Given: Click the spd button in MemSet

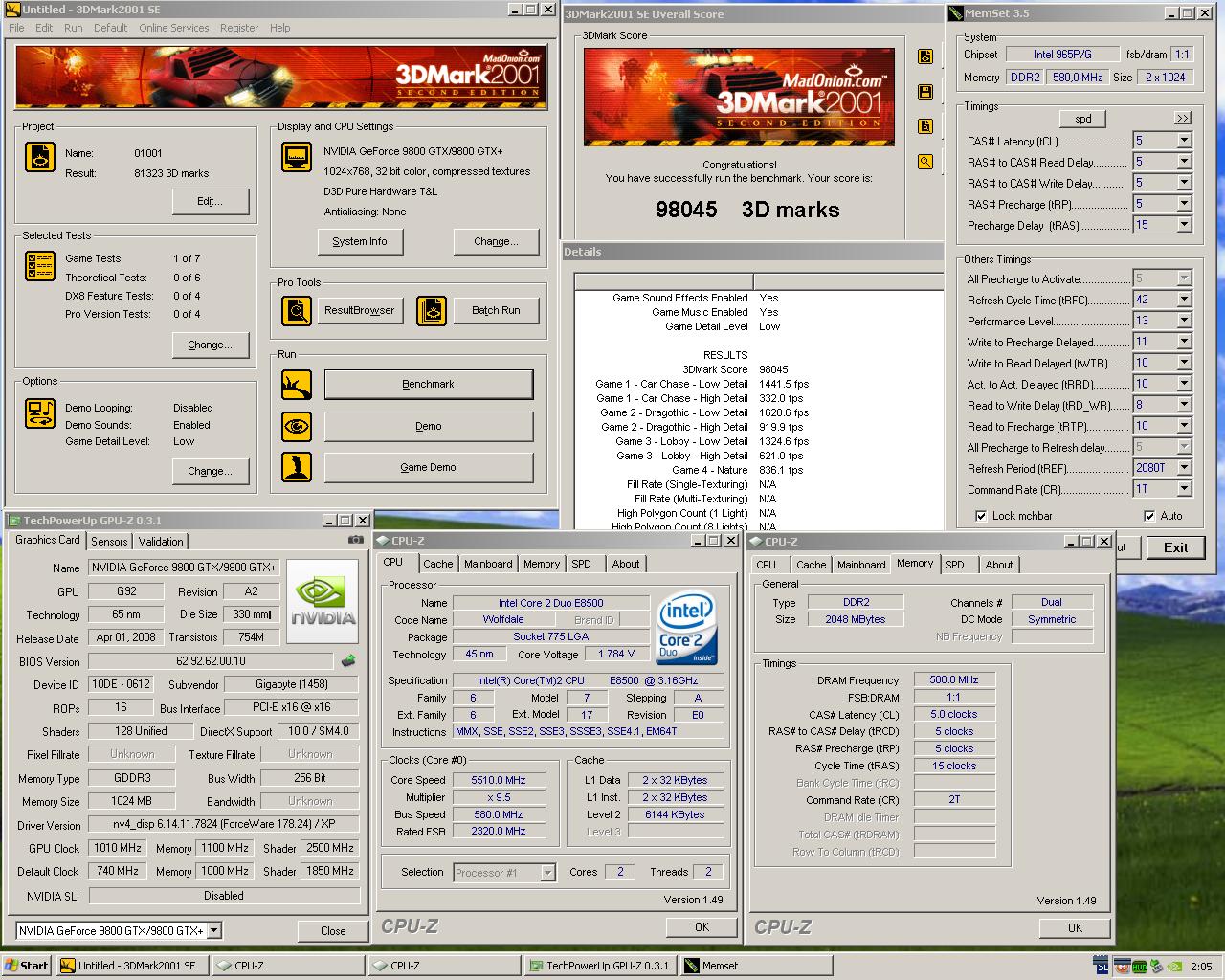Looking at the screenshot, I should point(1083,119).
